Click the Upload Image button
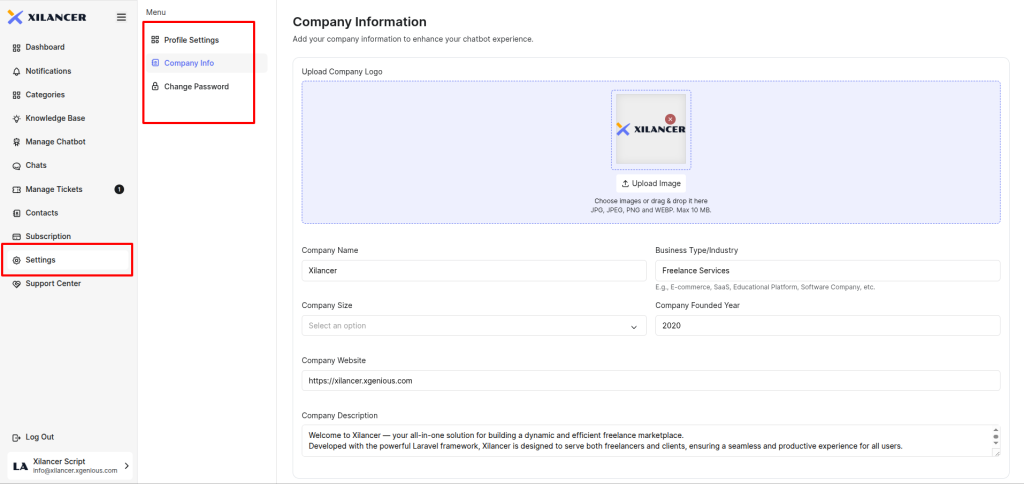 (x=651, y=184)
